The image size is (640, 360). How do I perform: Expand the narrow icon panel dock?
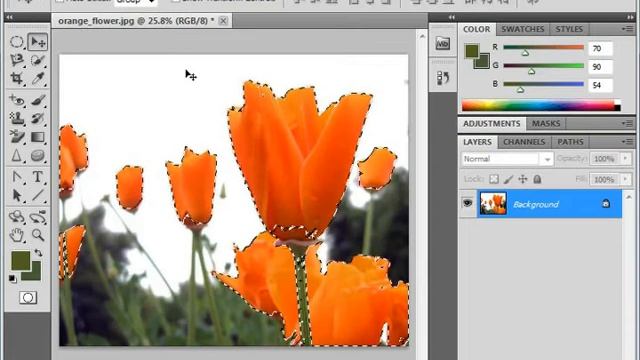pyautogui.click(x=451, y=17)
